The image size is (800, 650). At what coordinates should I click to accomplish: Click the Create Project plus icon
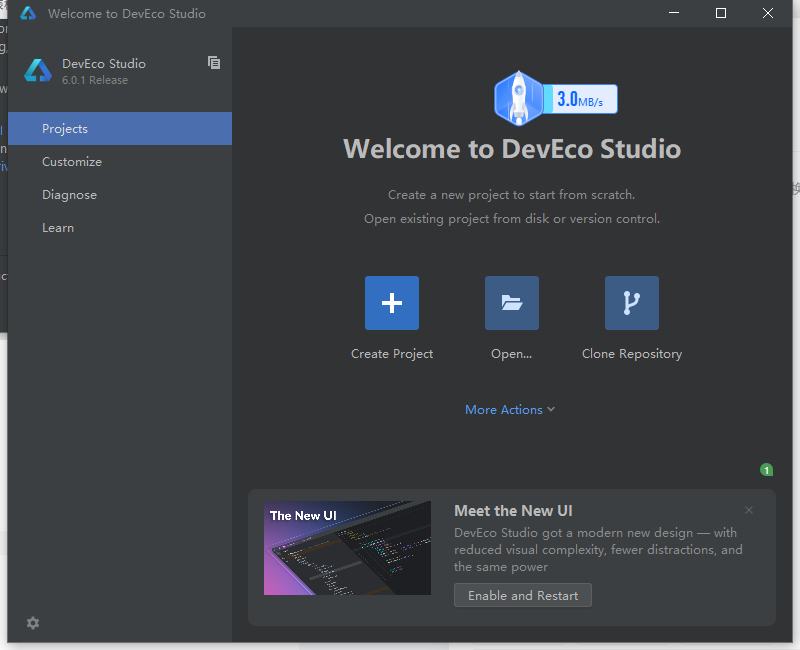[391, 303]
